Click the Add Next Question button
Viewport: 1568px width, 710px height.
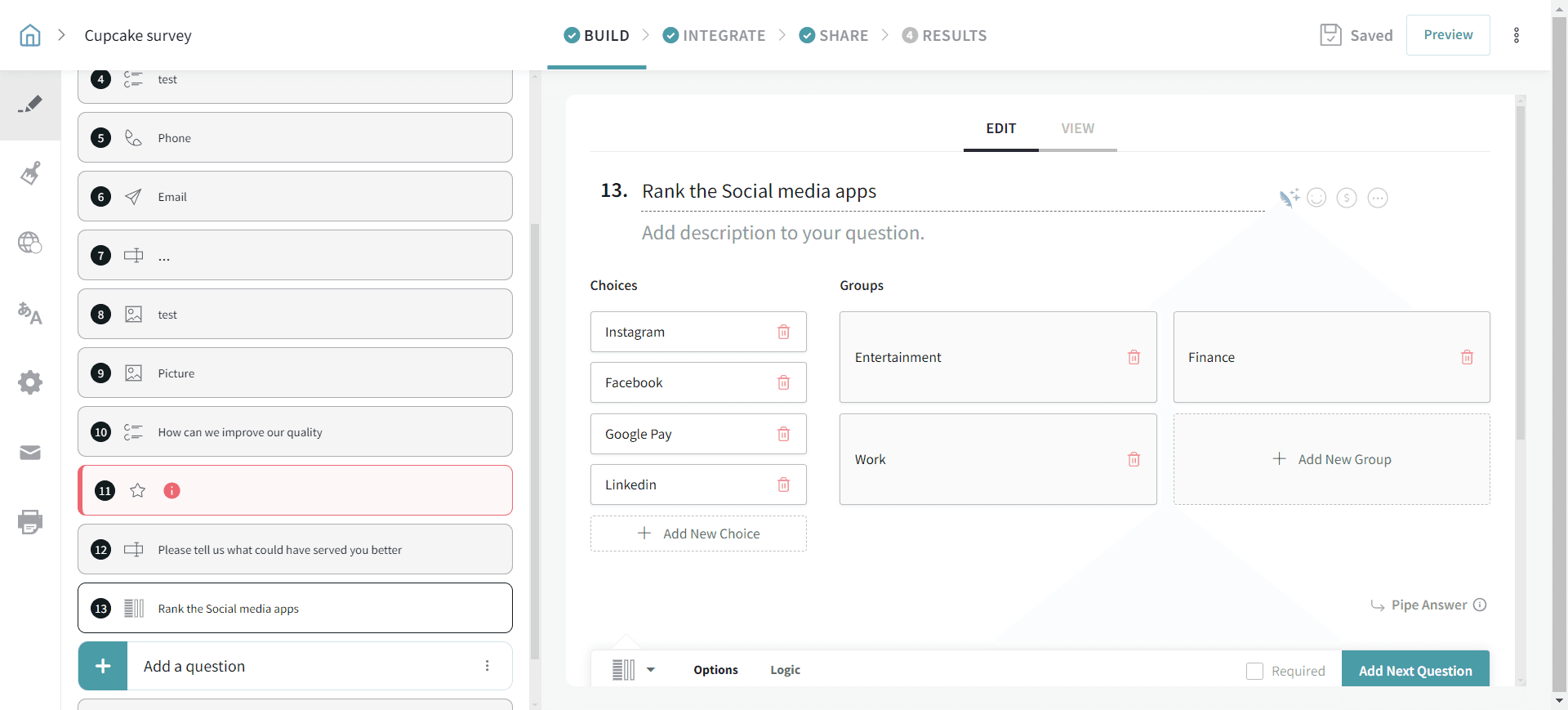(1414, 670)
